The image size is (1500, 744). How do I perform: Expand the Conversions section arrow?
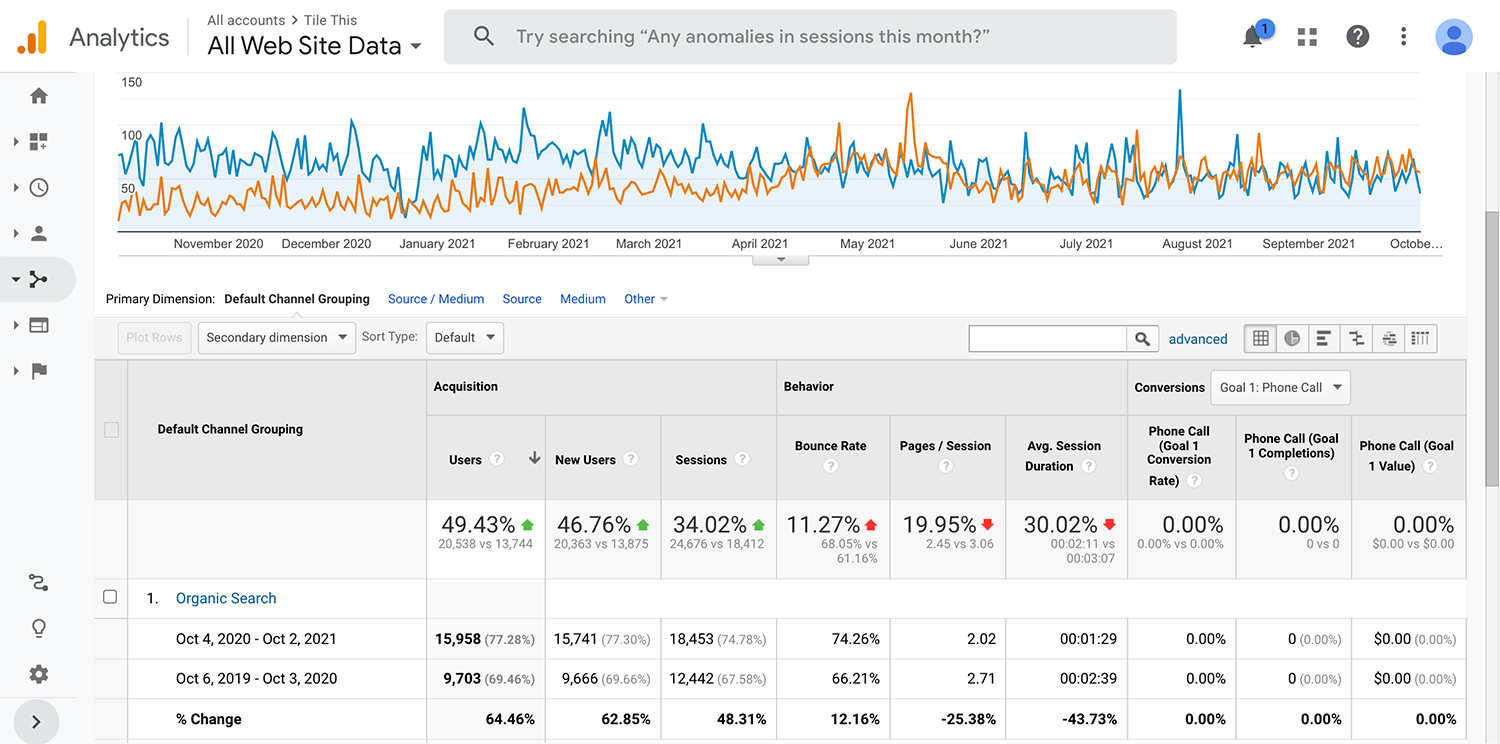pyautogui.click(x=16, y=371)
